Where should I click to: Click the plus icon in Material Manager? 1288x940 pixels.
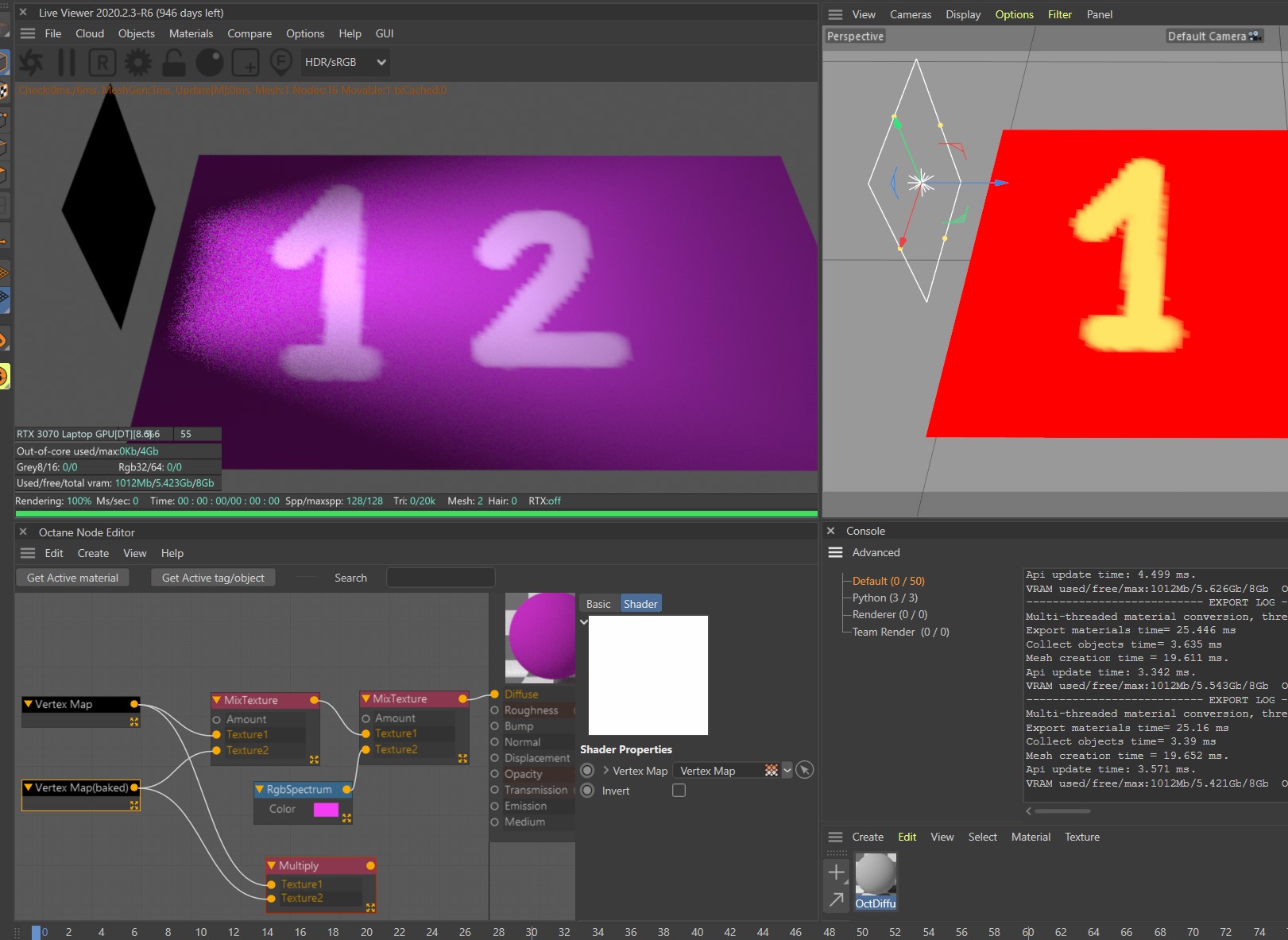pyautogui.click(x=836, y=872)
